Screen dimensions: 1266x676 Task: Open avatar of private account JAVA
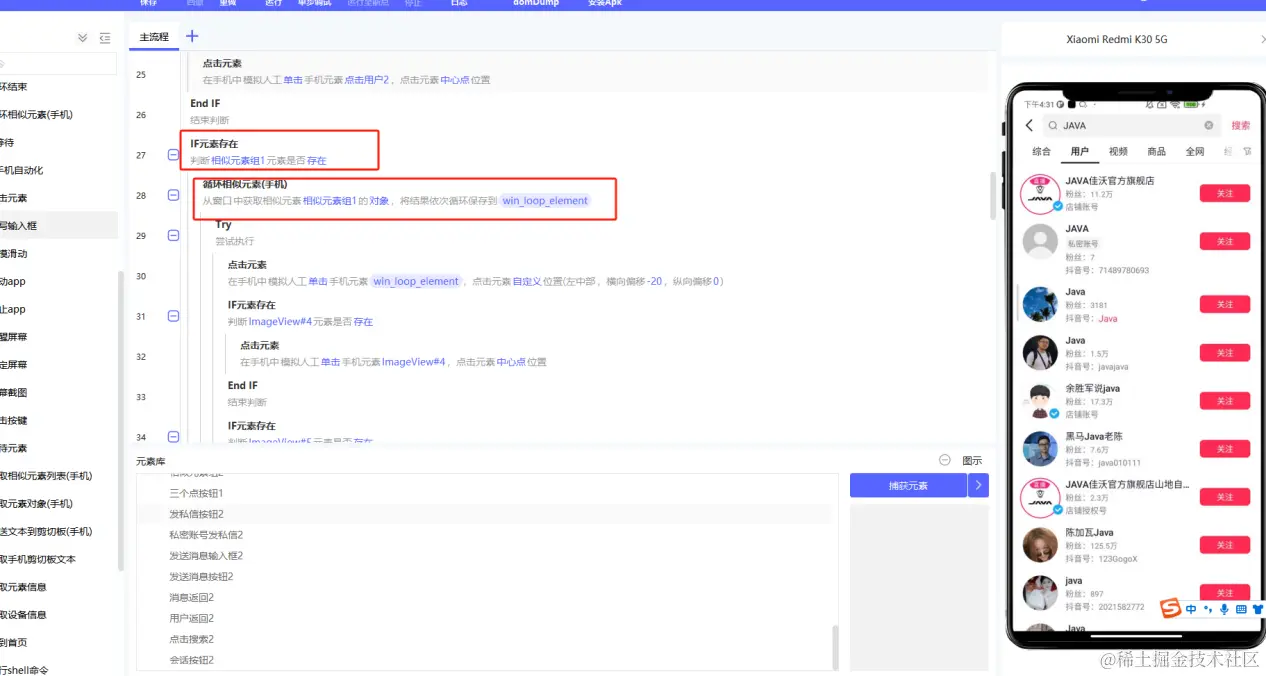[x=1040, y=242]
